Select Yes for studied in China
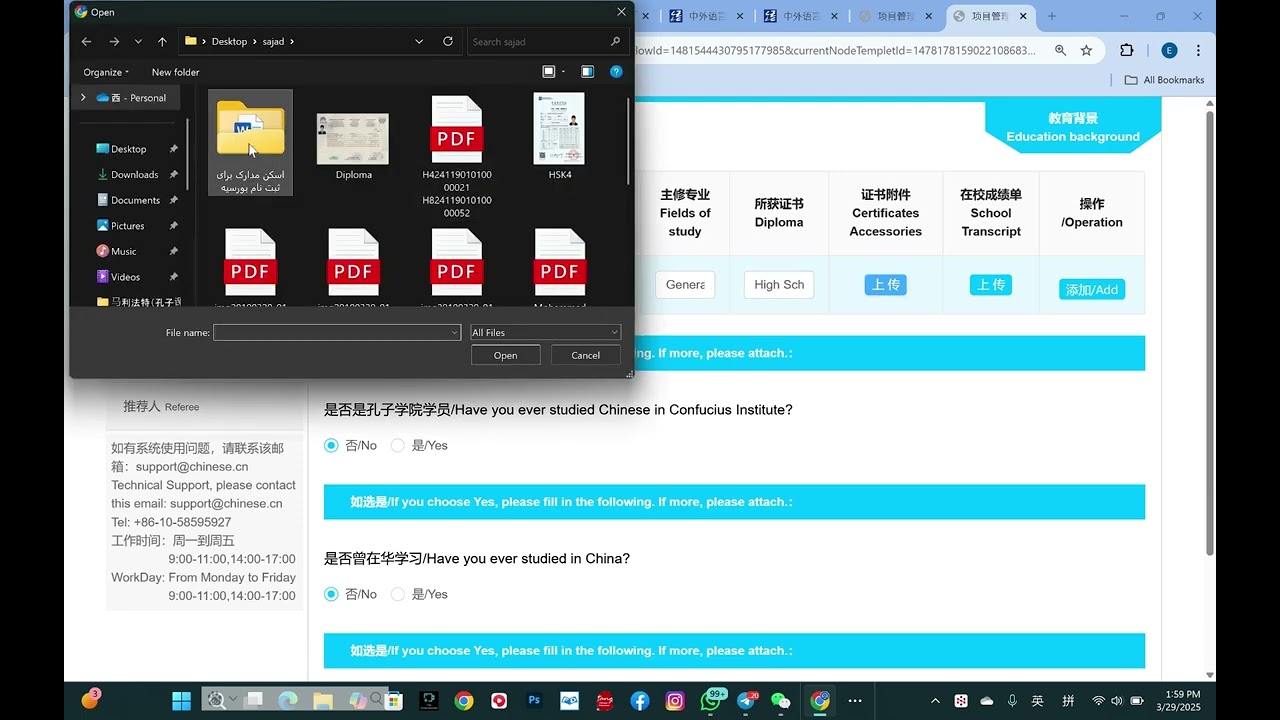This screenshot has width=1280, height=720. click(398, 594)
